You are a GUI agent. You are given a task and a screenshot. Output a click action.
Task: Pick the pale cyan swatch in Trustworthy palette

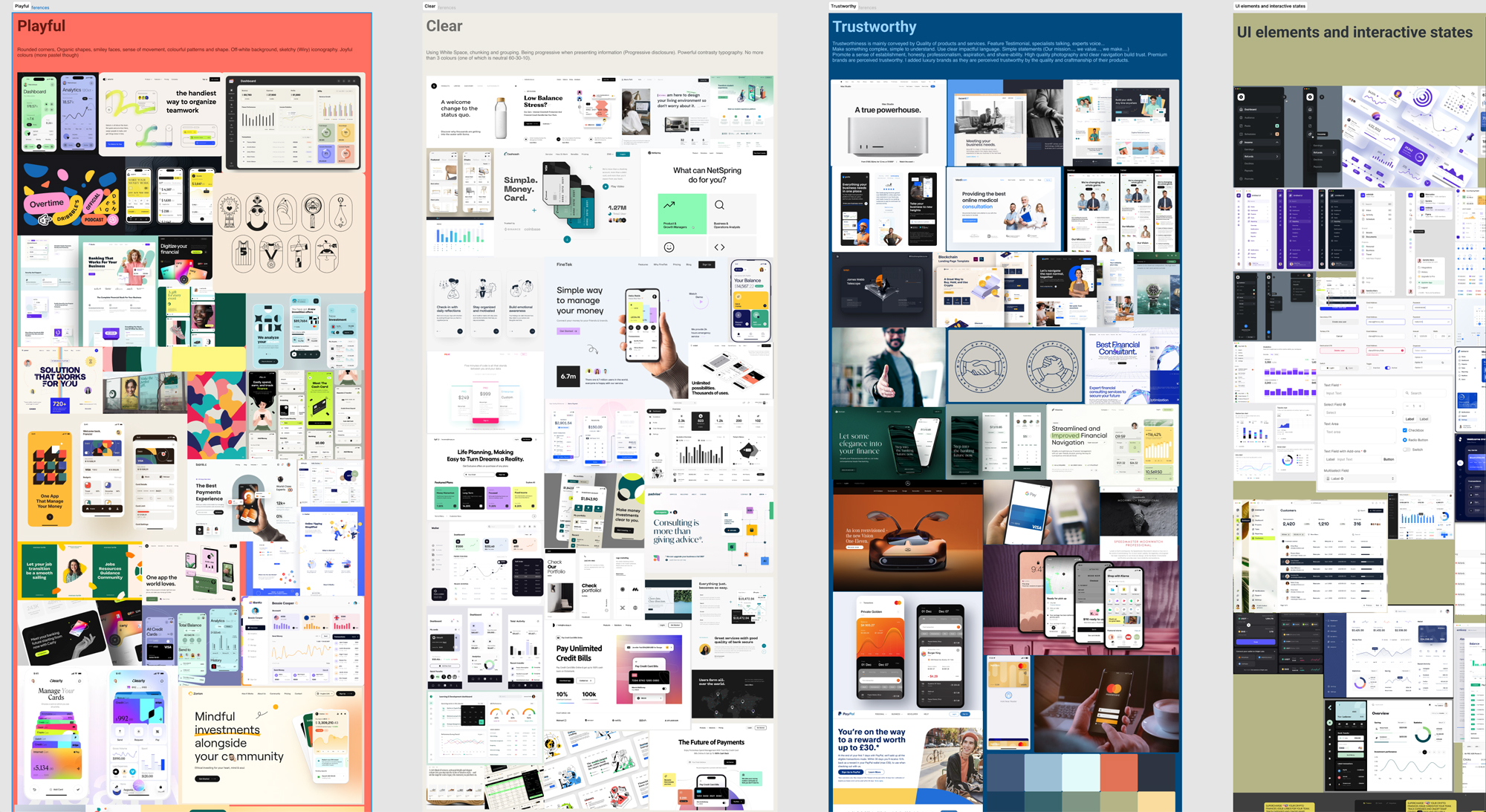(1081, 773)
